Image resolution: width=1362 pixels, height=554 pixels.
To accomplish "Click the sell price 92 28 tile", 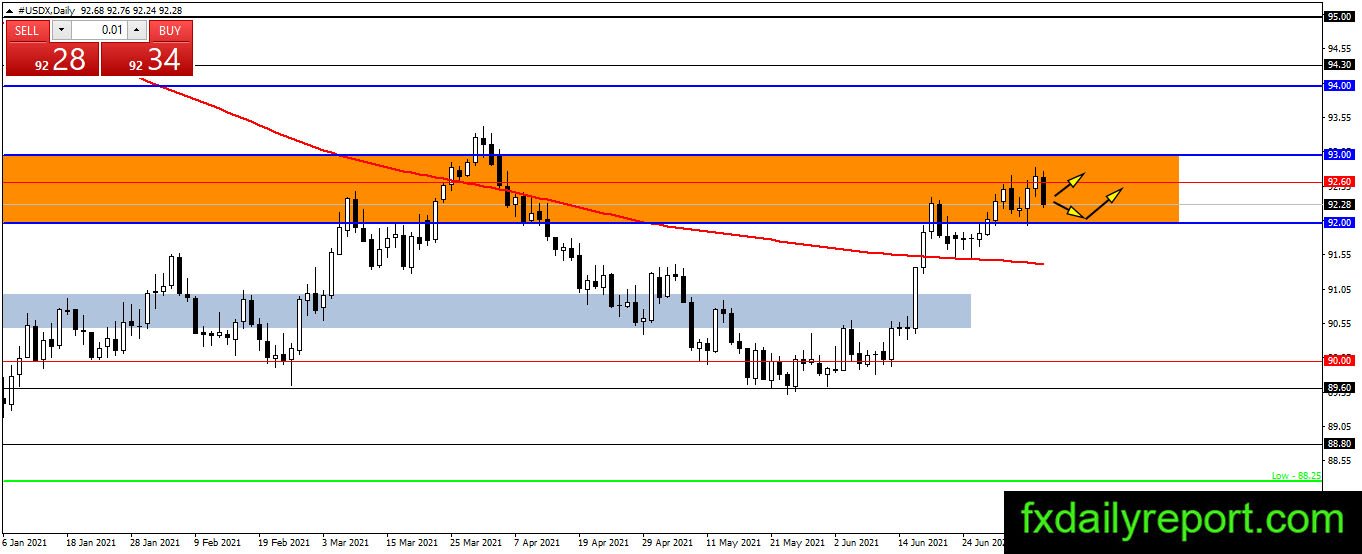I will click(53, 60).
